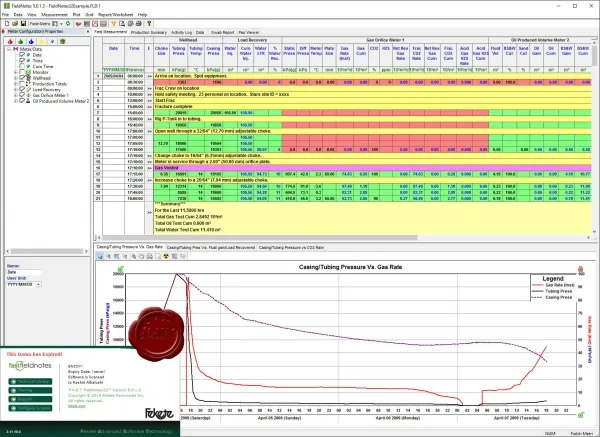Click the Save floppy disk toolbar icon
Screen dimensions: 600x437
[x=23, y=24]
